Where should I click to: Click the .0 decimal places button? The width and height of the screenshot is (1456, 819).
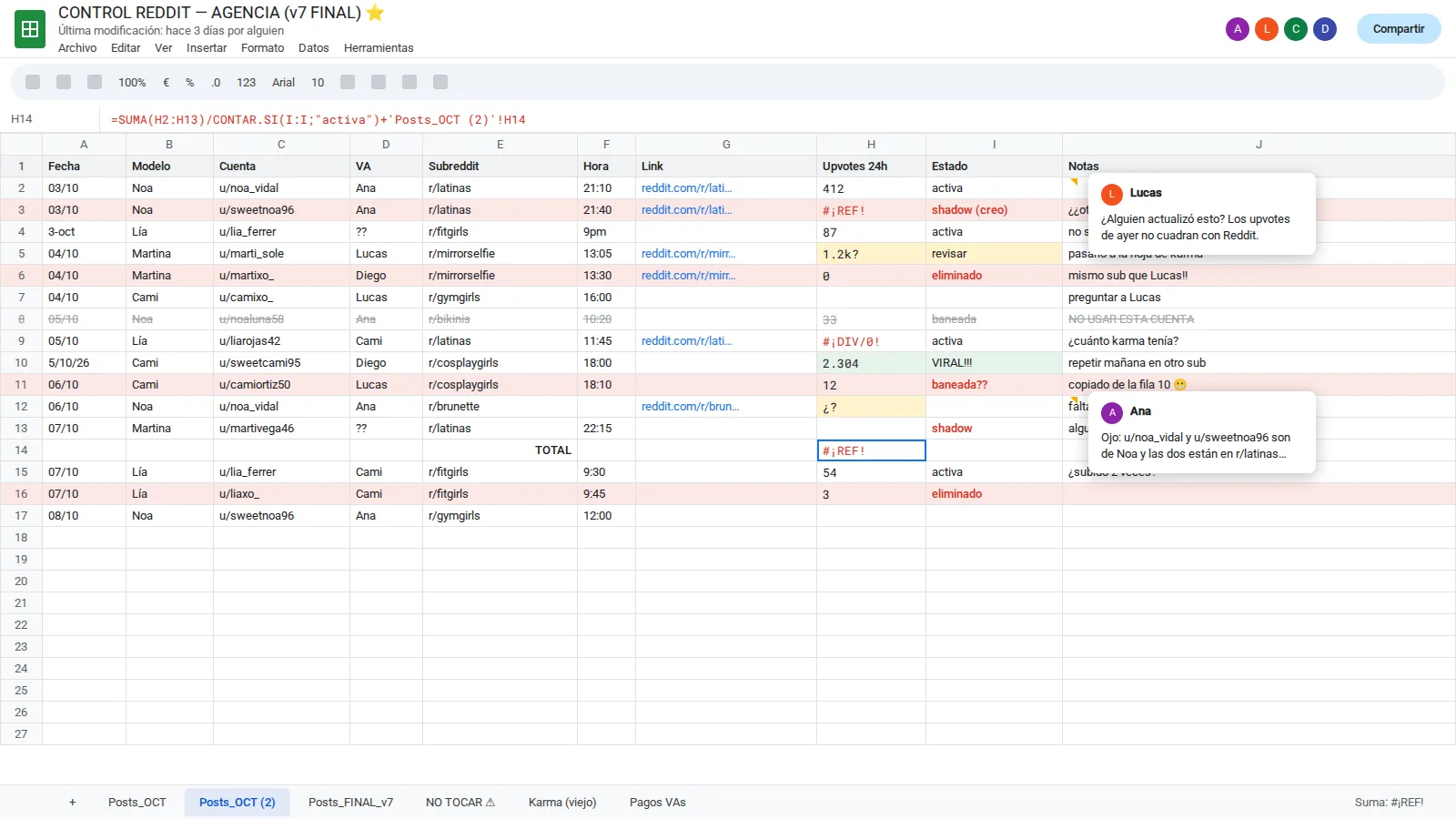click(216, 82)
